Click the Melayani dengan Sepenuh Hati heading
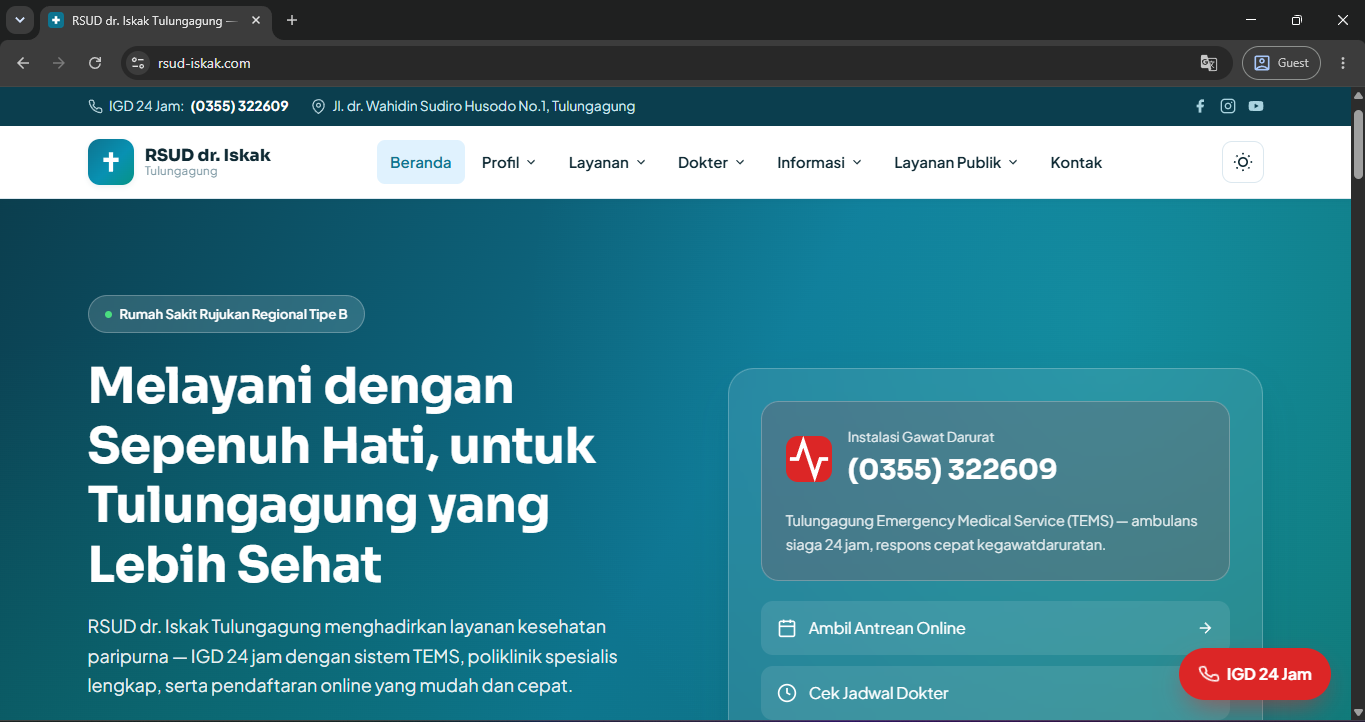Viewport: 1365px width, 722px height. (342, 475)
